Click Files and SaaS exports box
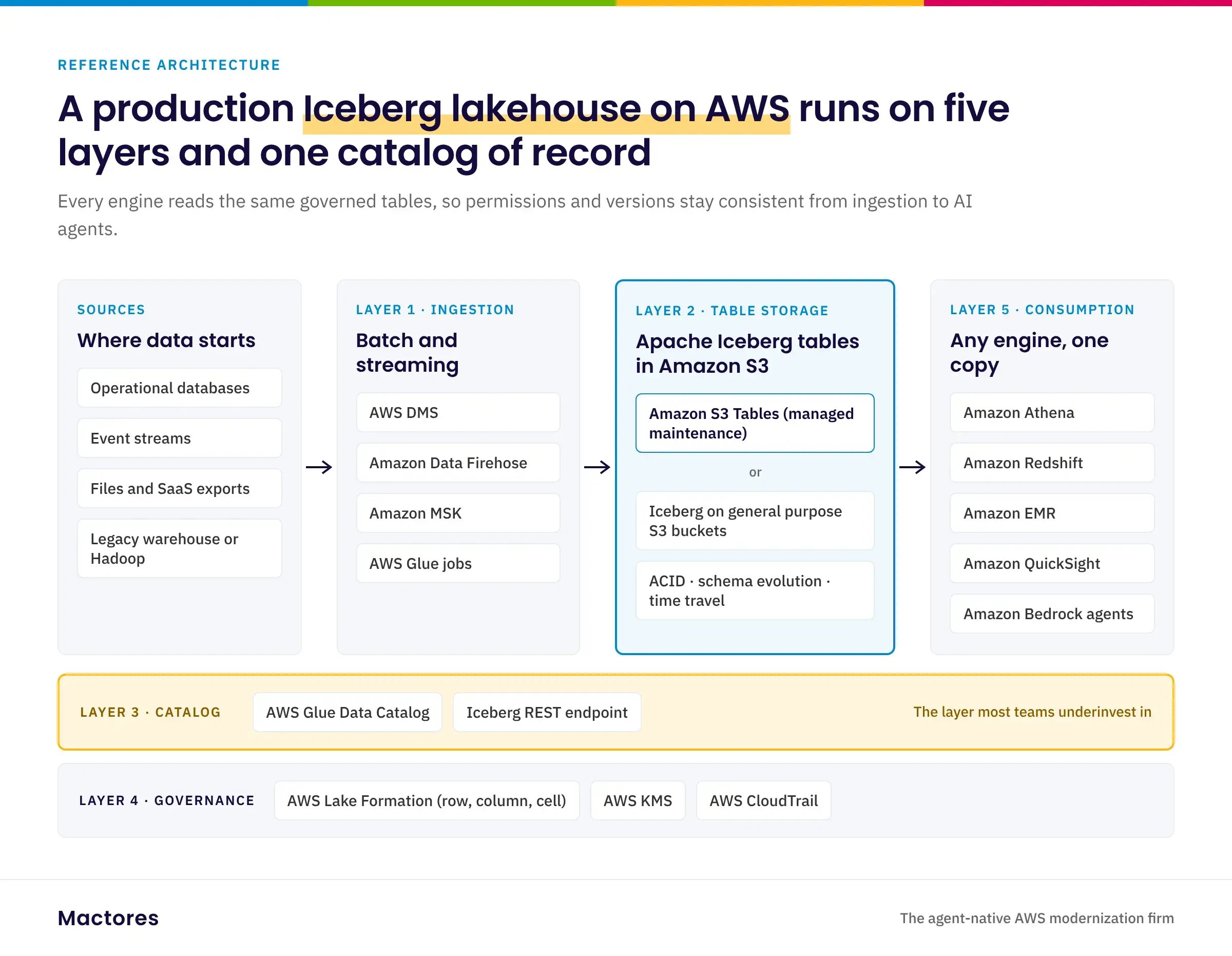 click(x=179, y=488)
